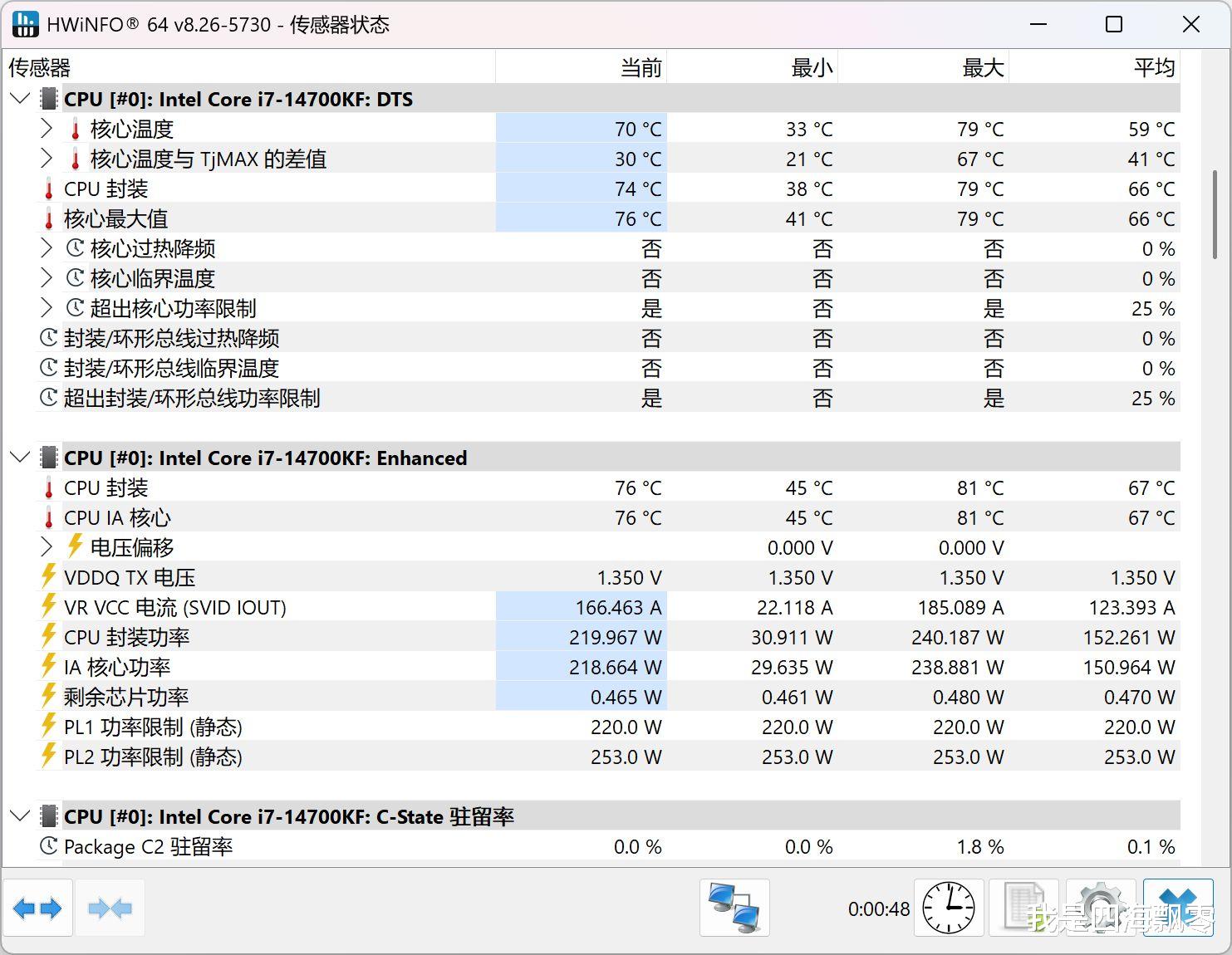This screenshot has height=955, width=1232.
Task: Click the blue left-right expand arrows button
Action: pos(38,908)
